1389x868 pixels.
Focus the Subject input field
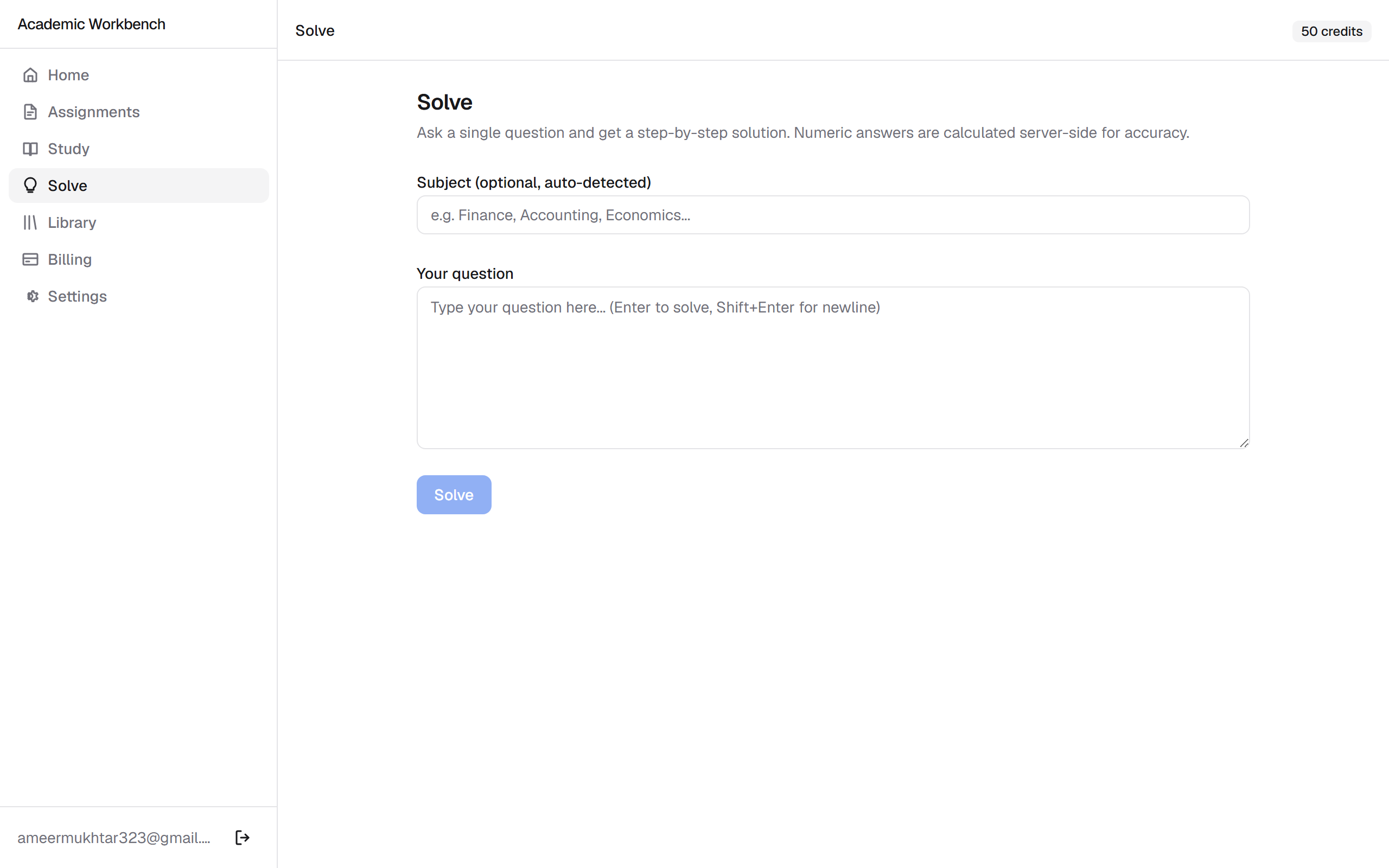[833, 215]
